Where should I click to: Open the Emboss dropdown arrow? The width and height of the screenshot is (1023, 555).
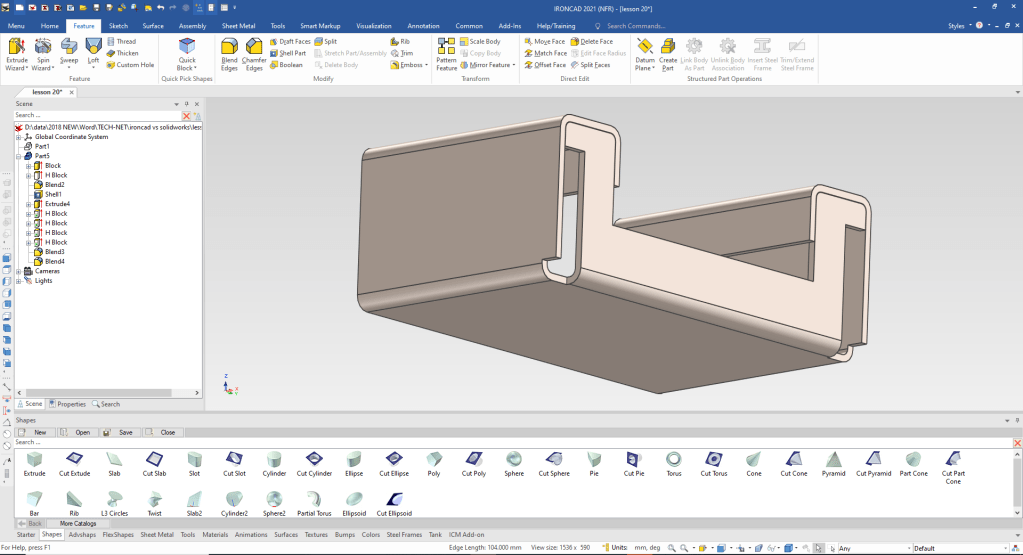pyautogui.click(x=427, y=65)
